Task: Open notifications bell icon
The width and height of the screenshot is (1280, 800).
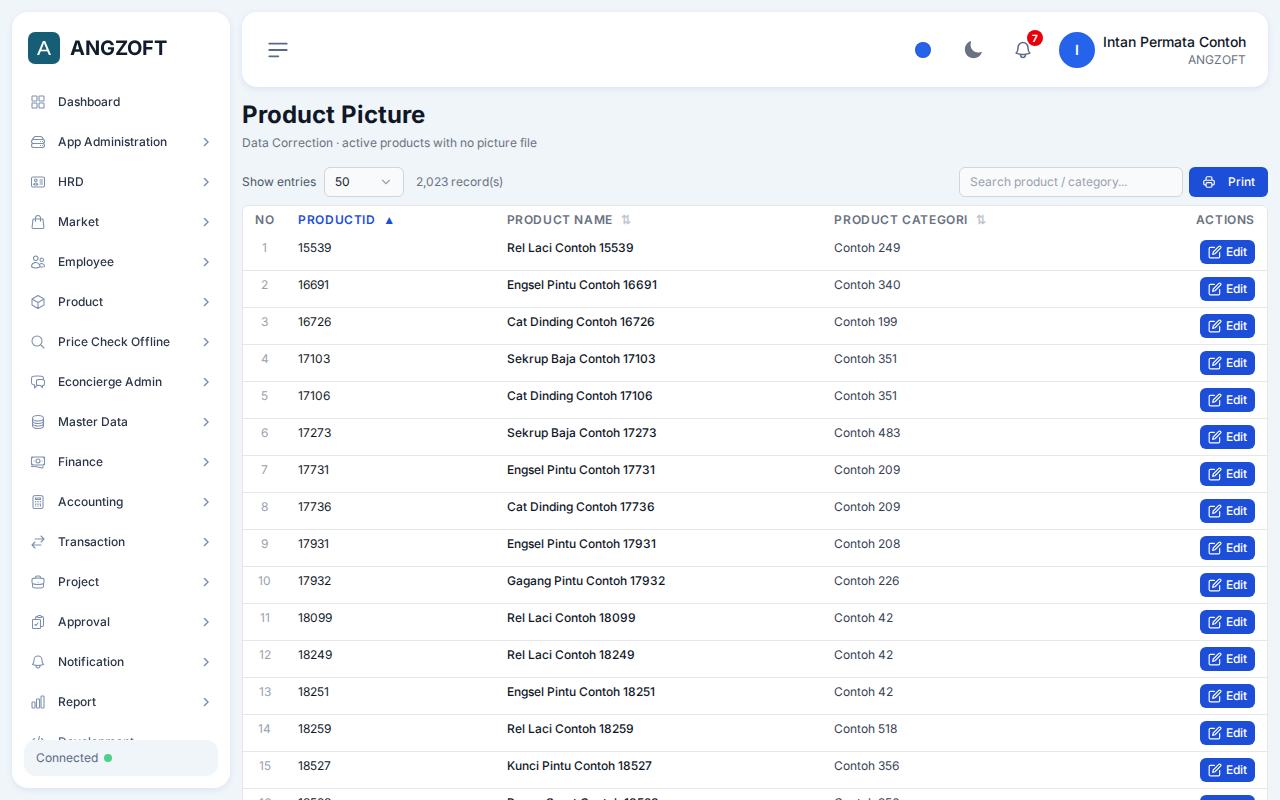Action: click(x=1023, y=50)
